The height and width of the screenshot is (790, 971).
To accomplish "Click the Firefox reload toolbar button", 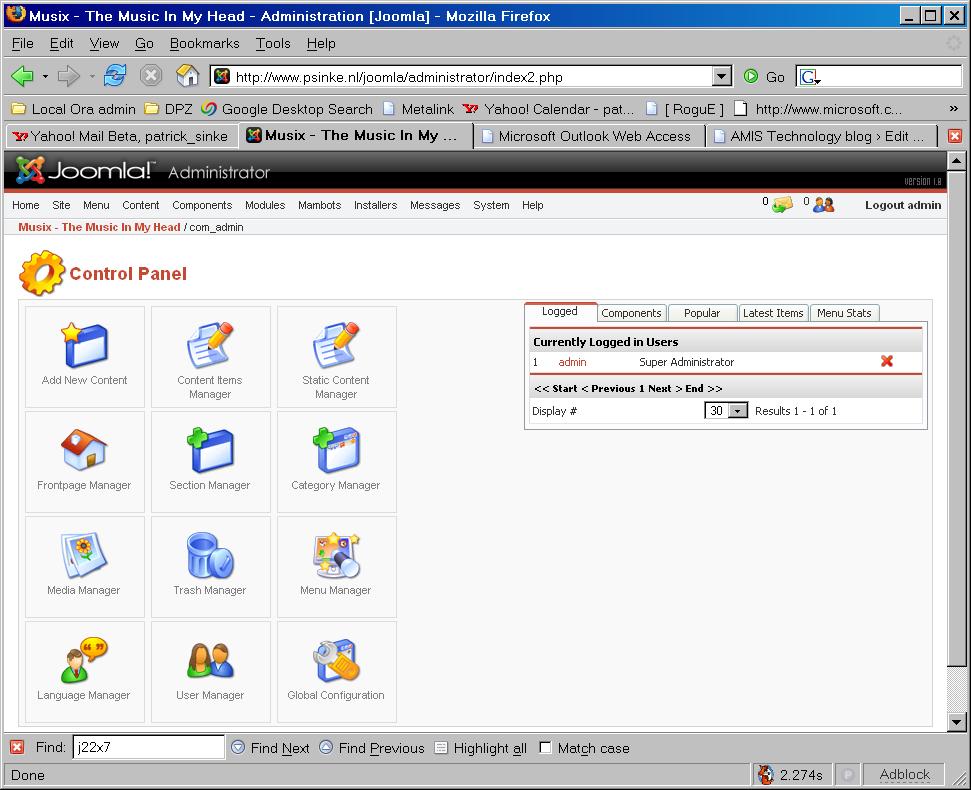I will coord(116,76).
